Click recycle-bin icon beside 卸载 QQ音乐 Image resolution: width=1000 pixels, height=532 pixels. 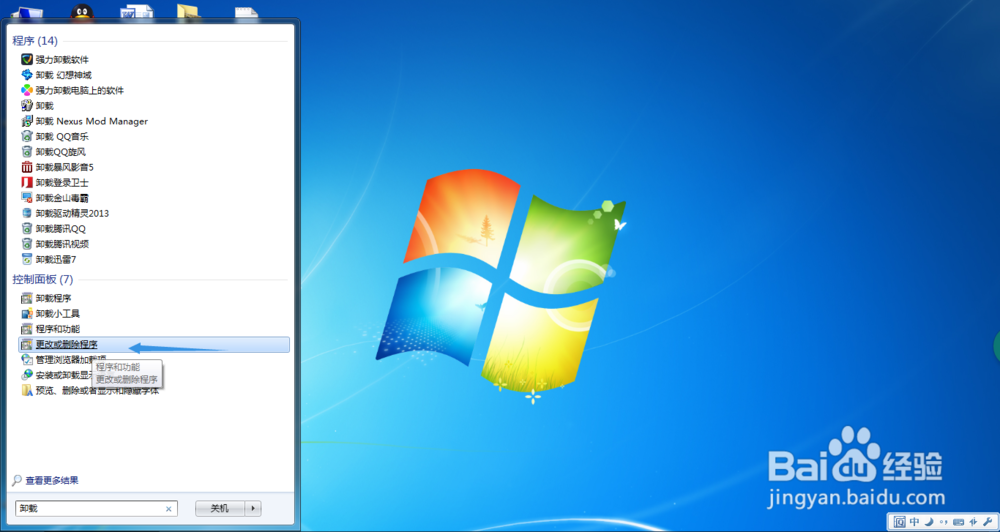(27, 136)
